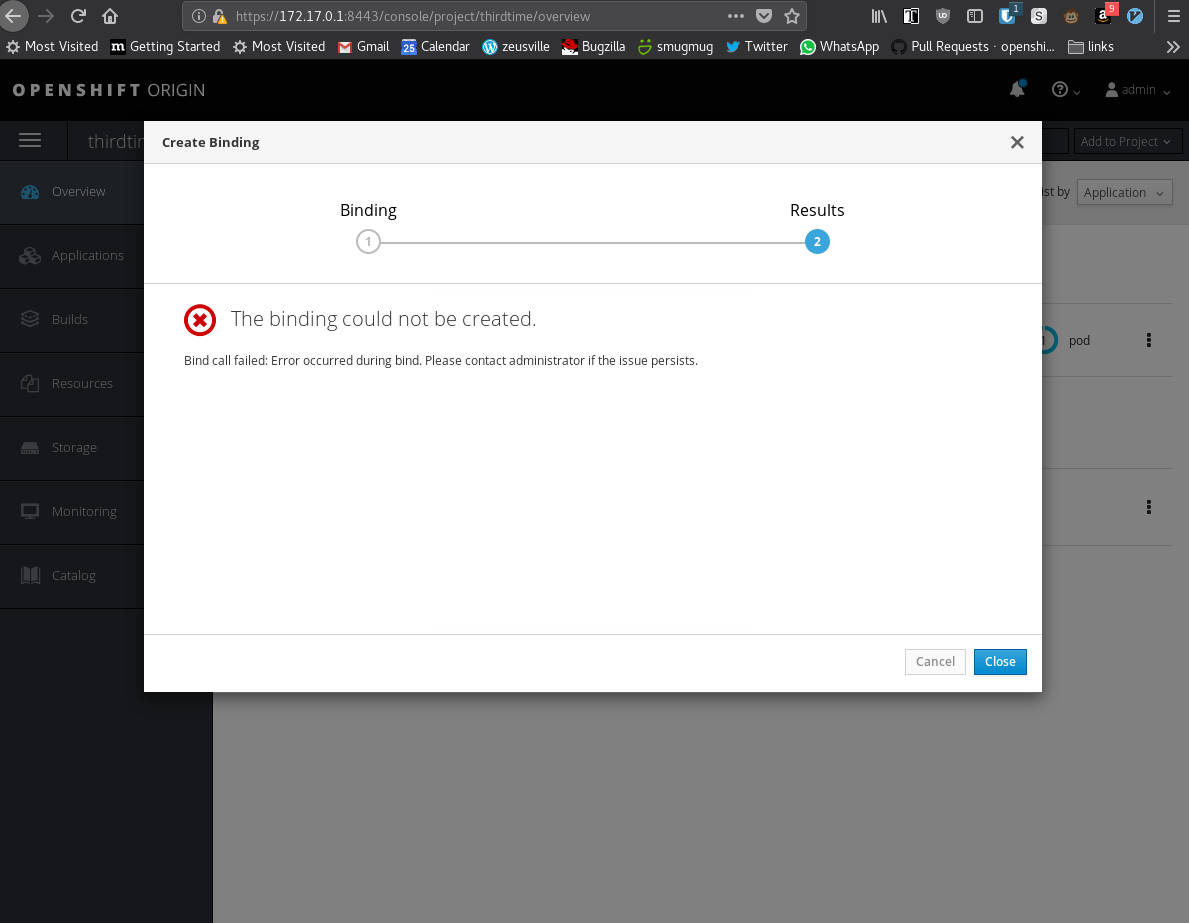This screenshot has width=1189, height=923.
Task: Bookmark this page with star icon
Action: click(792, 16)
